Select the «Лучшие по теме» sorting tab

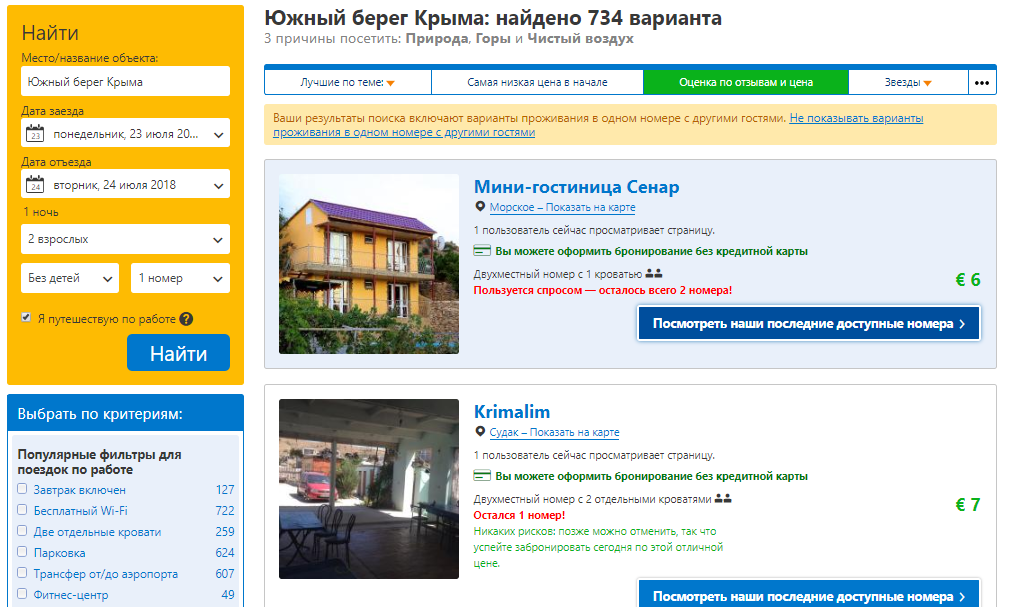(x=346, y=80)
